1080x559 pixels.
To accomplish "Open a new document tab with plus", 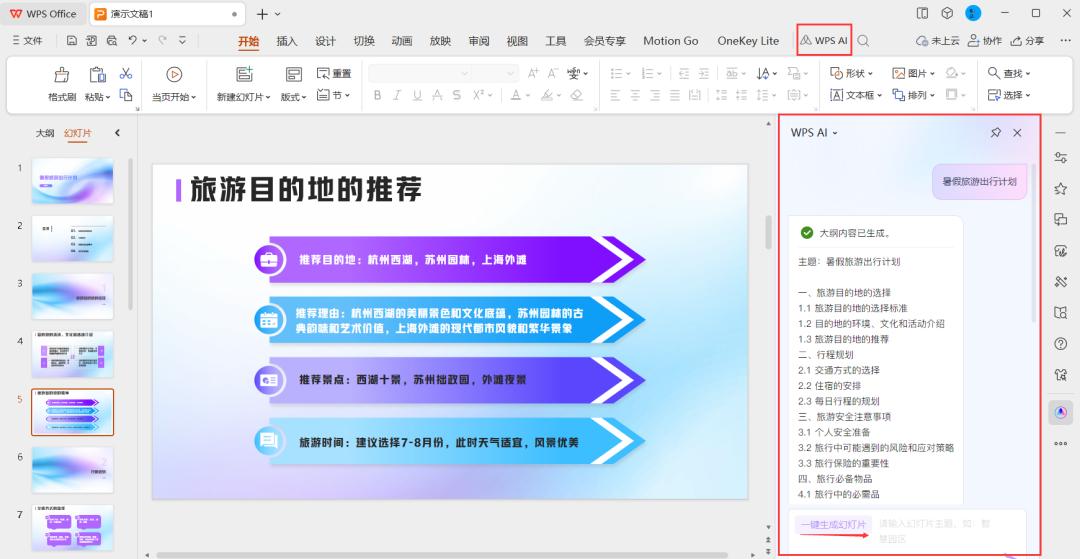I will (x=262, y=14).
